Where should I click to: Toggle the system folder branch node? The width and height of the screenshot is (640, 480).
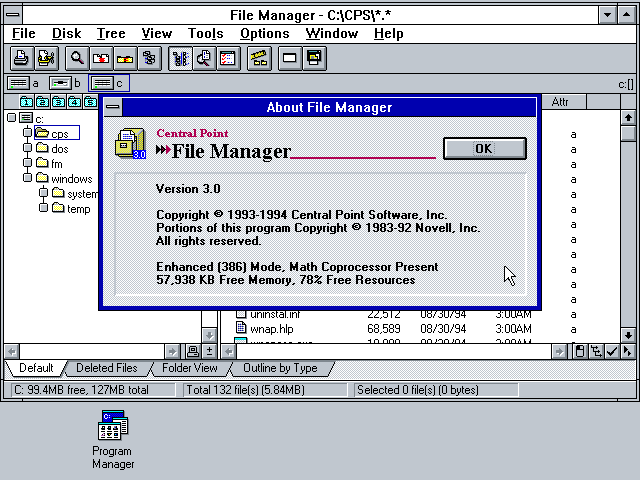[x=43, y=193]
